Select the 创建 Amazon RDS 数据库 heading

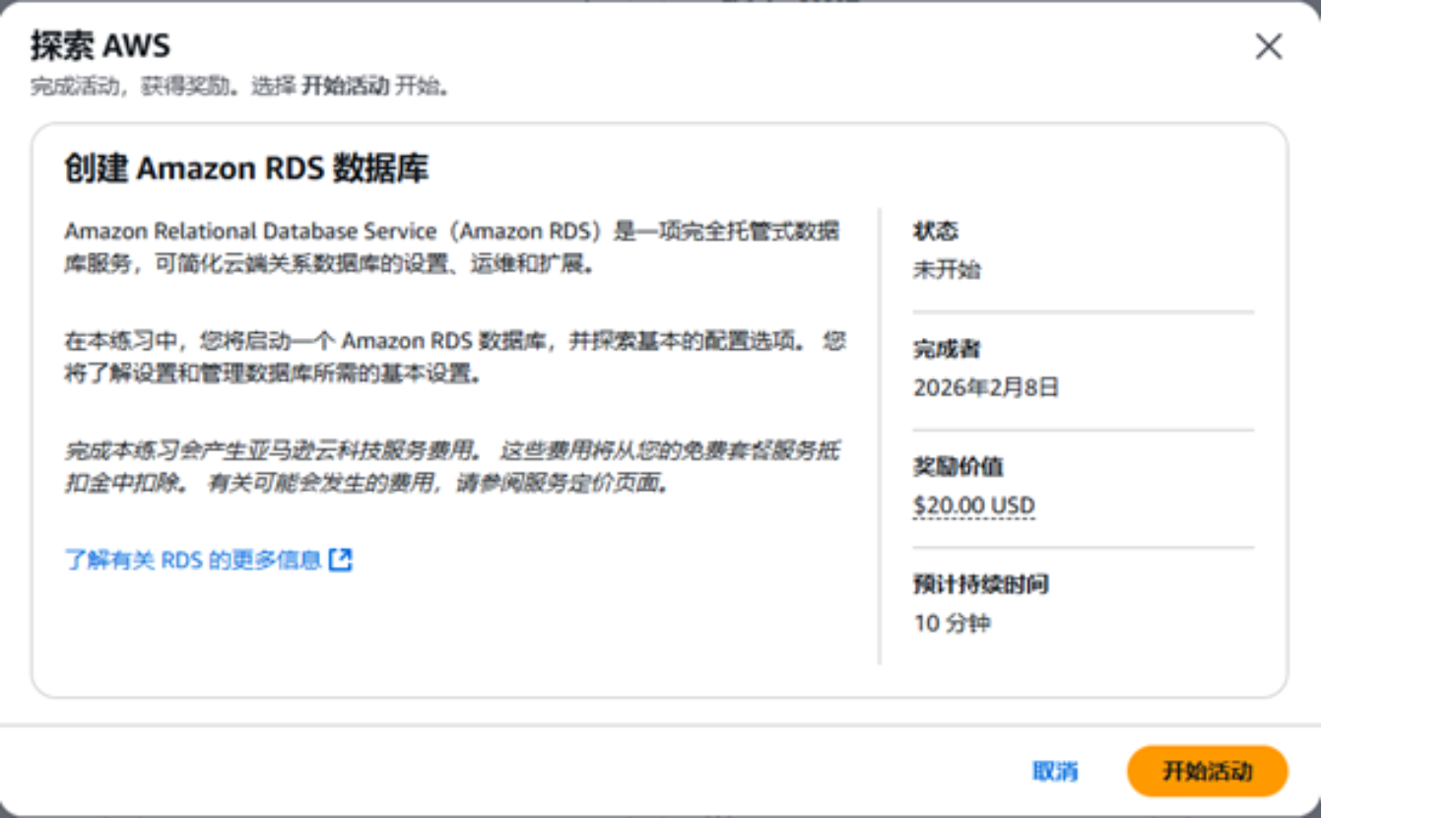click(246, 169)
